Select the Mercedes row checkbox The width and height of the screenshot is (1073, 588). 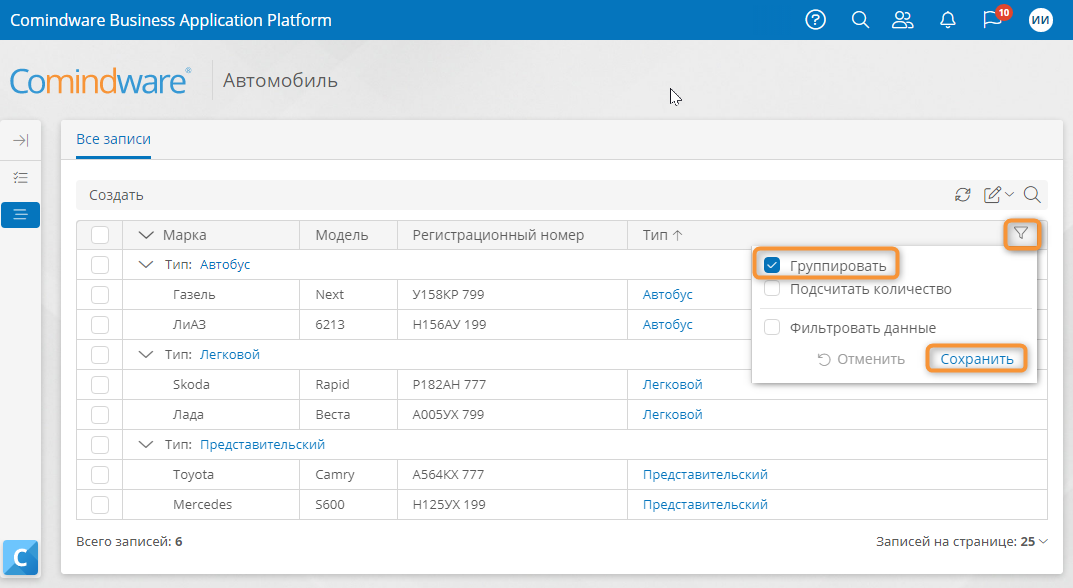coord(100,504)
